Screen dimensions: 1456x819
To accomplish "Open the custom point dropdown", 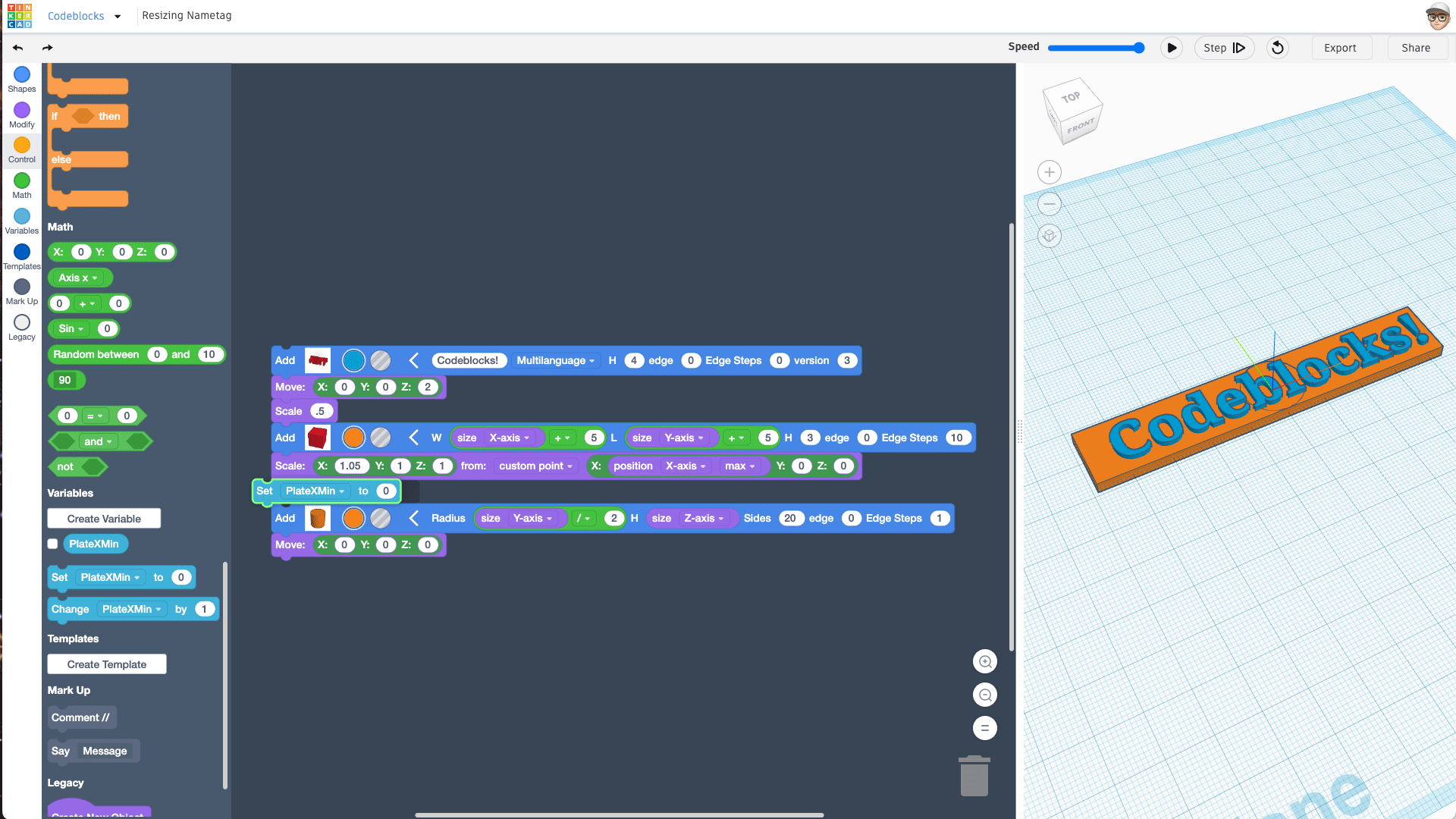I will click(x=535, y=466).
